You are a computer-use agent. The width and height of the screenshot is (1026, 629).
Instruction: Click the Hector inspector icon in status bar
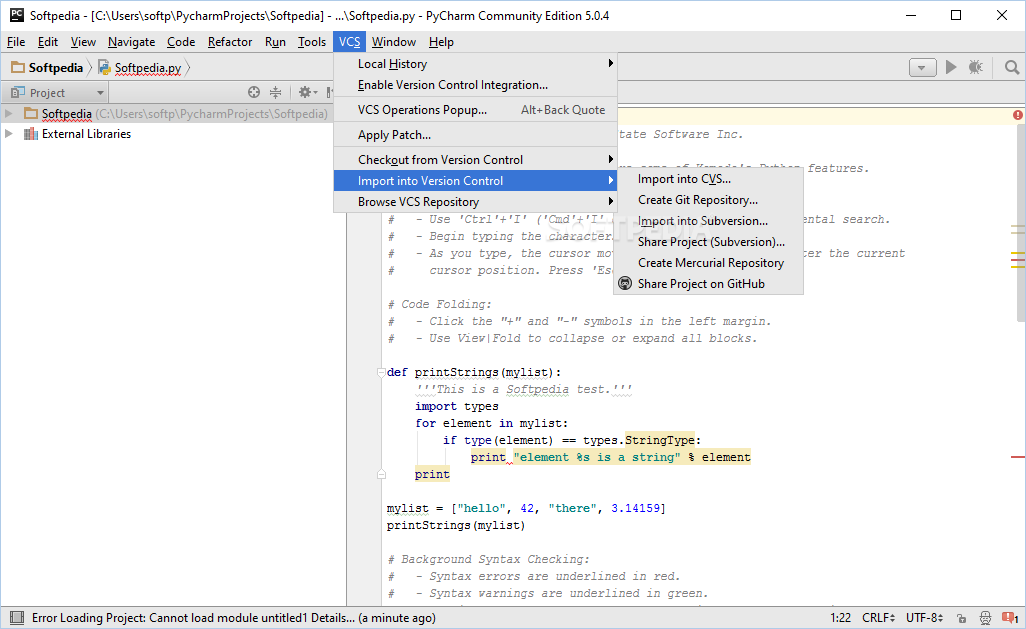coord(985,618)
